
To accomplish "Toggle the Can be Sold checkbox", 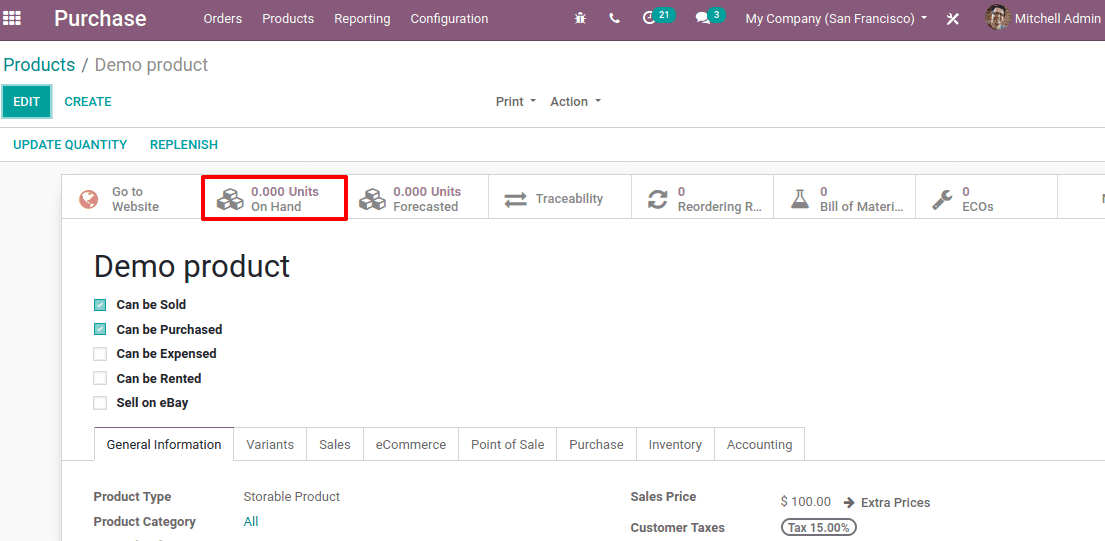I will pyautogui.click(x=100, y=305).
